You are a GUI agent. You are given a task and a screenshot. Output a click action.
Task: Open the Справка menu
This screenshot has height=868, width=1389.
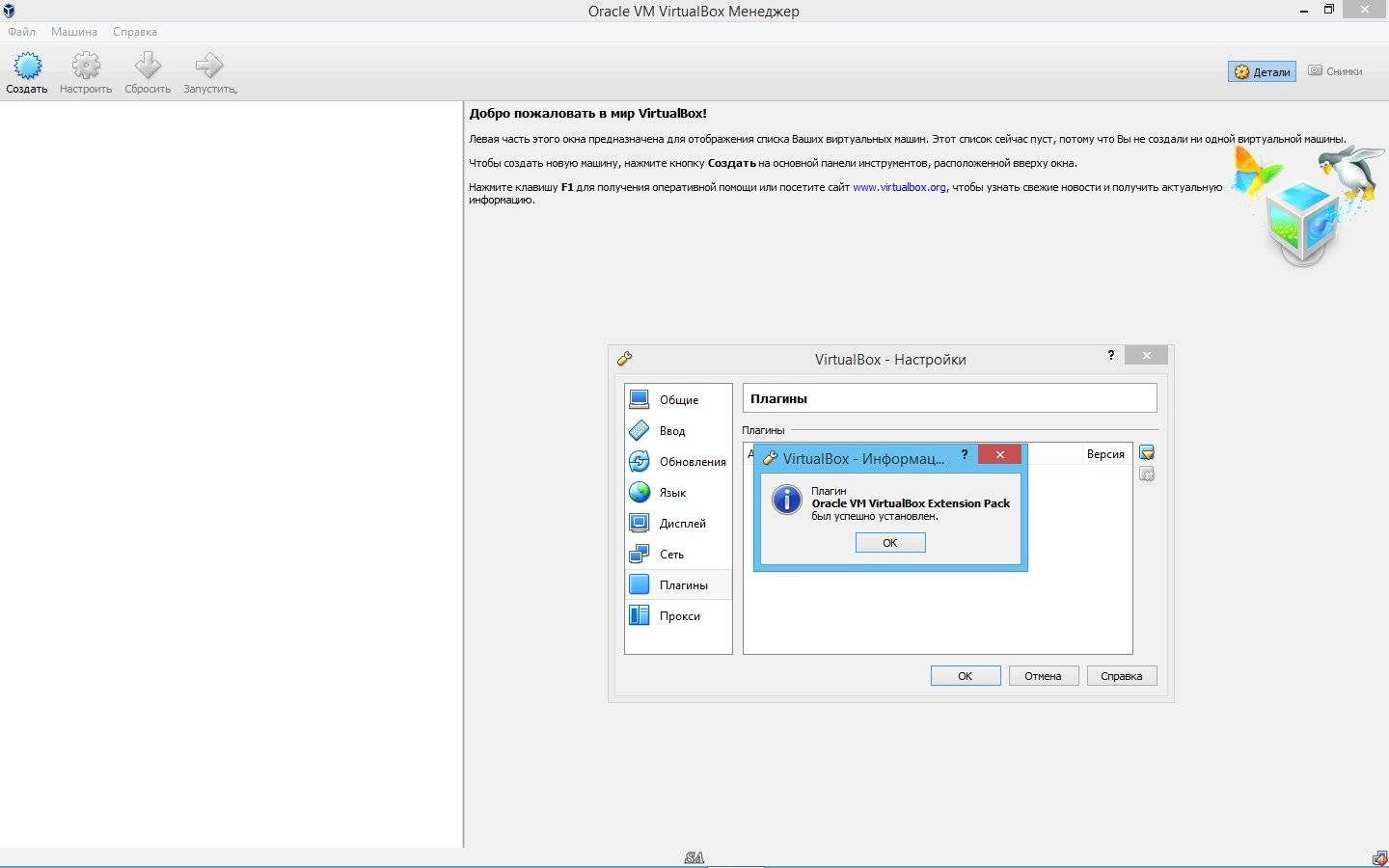[135, 32]
